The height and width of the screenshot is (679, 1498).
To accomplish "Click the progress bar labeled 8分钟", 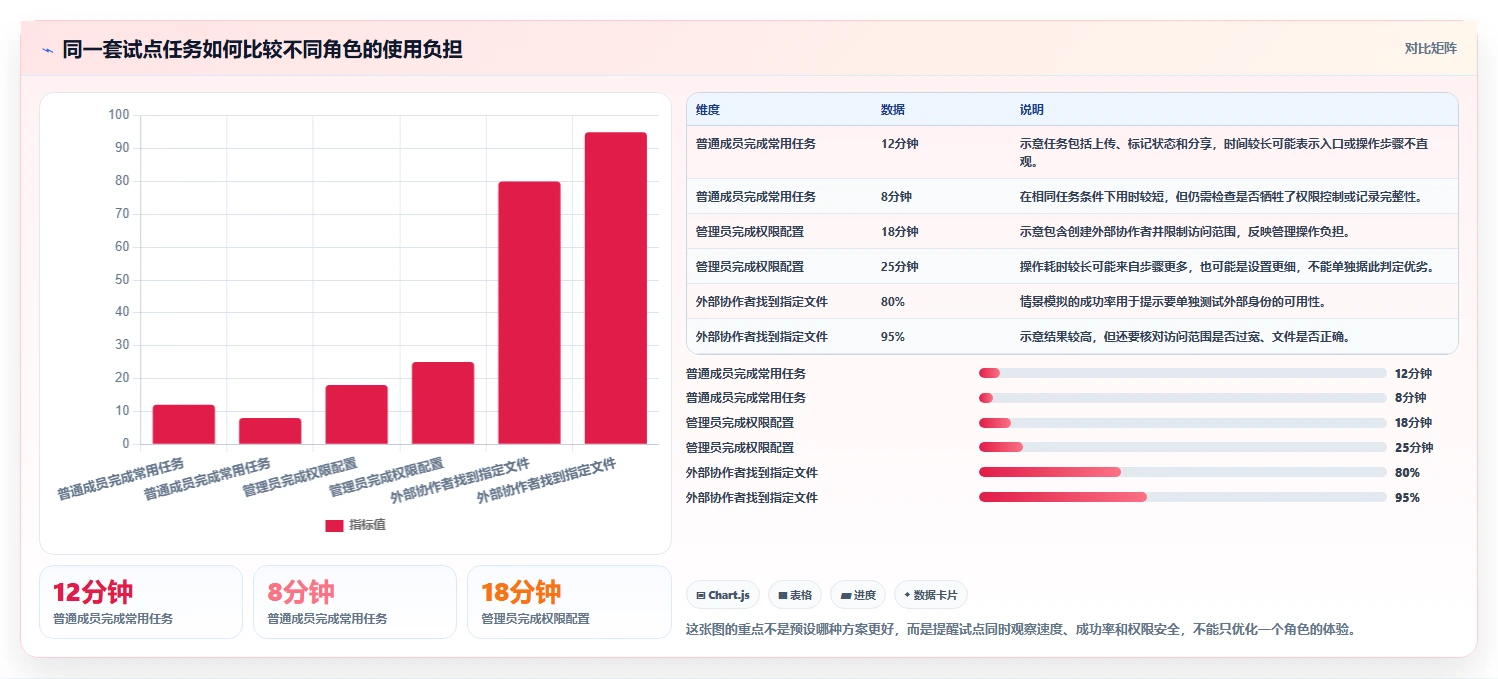I will pos(1183,398).
